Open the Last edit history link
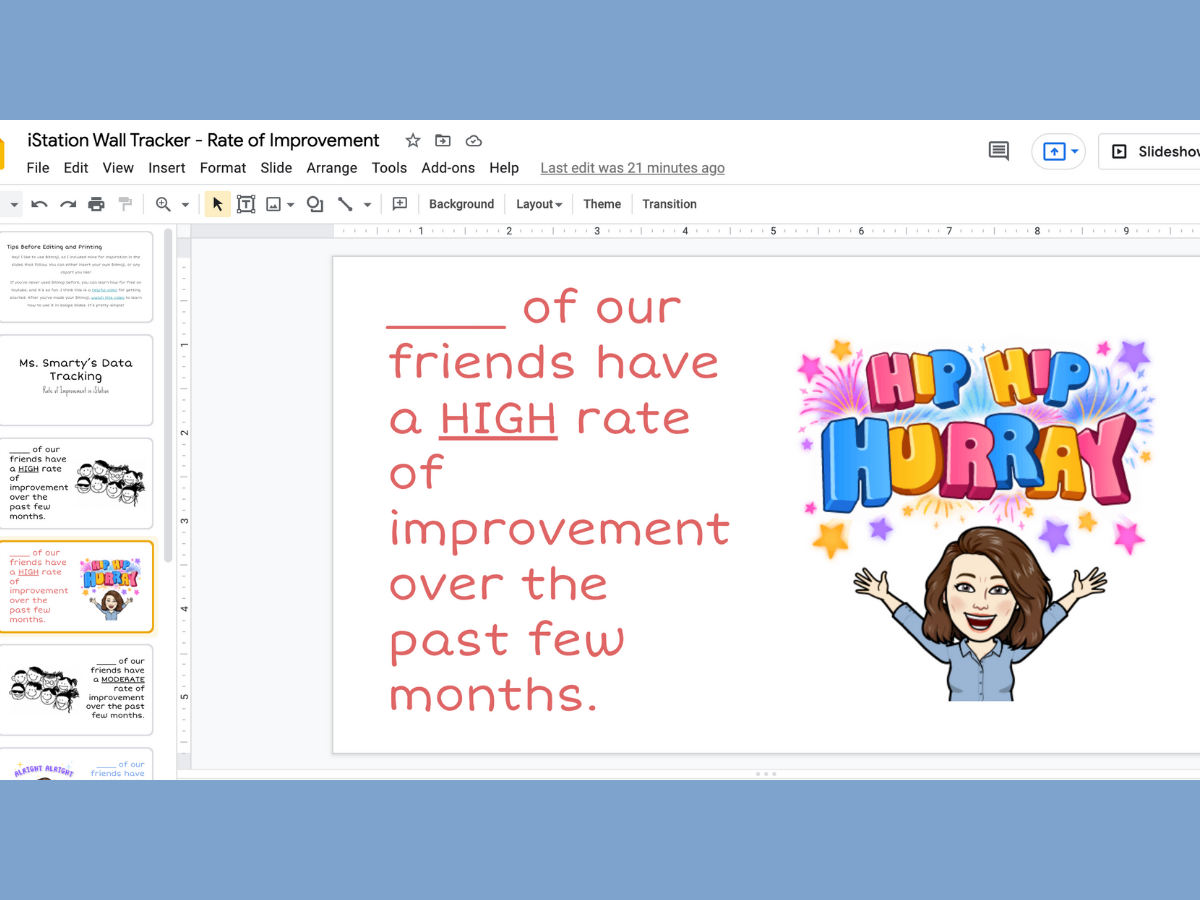Screen dimensions: 1200x900 632,168
